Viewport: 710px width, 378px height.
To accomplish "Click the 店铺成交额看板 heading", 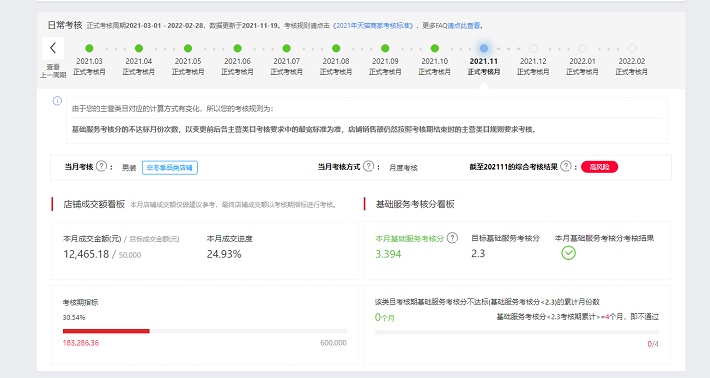I will coord(94,204).
